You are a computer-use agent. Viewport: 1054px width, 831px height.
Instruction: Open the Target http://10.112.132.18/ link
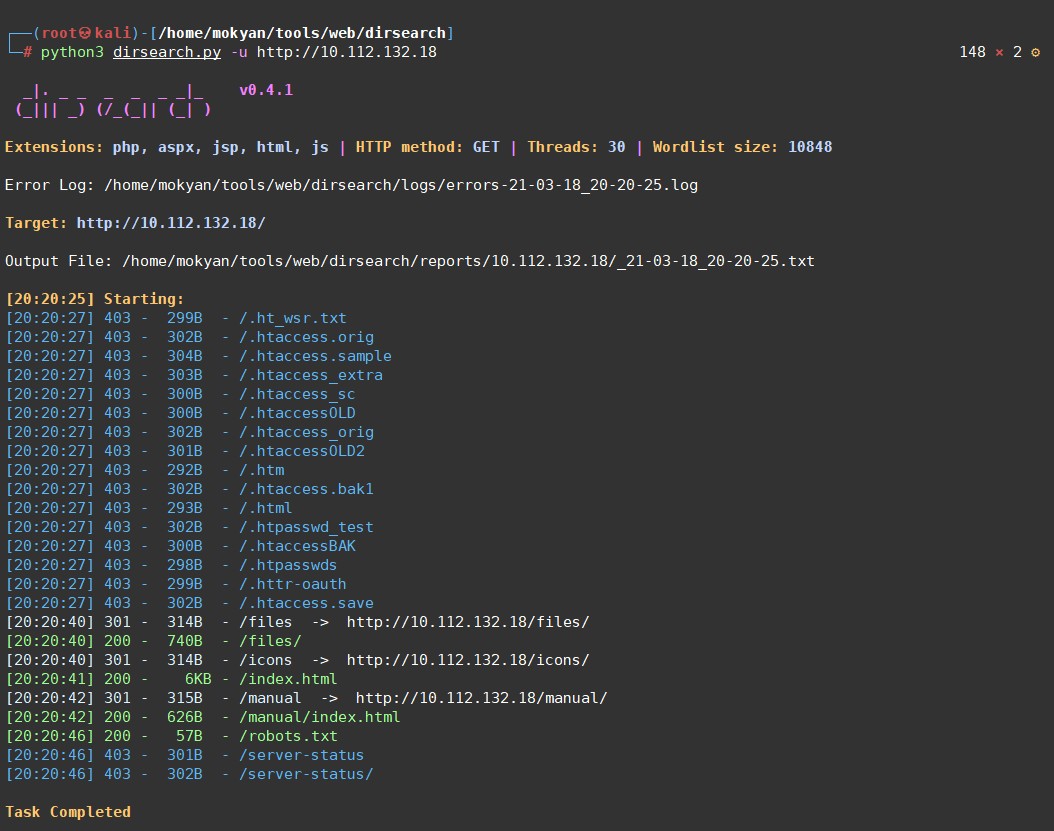(x=171, y=223)
